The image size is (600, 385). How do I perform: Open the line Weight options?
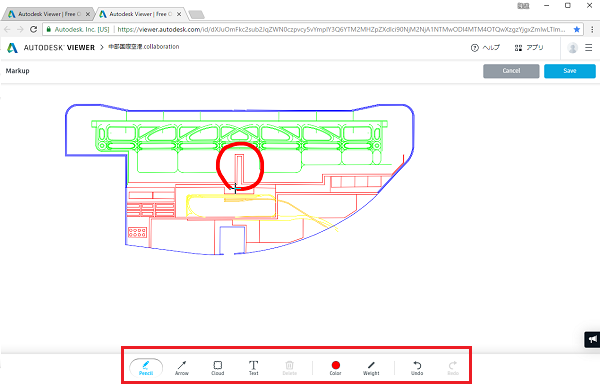pyautogui.click(x=371, y=368)
